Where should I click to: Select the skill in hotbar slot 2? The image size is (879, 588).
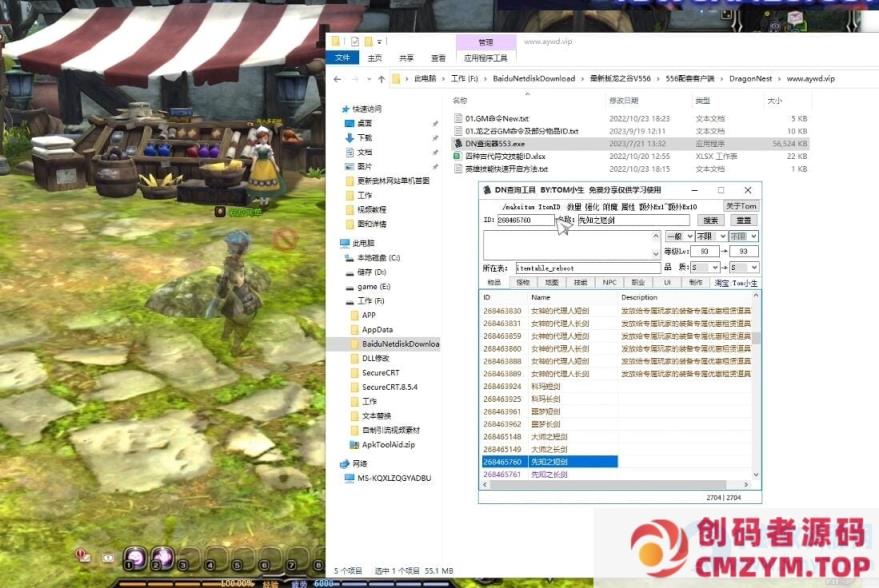[163, 558]
